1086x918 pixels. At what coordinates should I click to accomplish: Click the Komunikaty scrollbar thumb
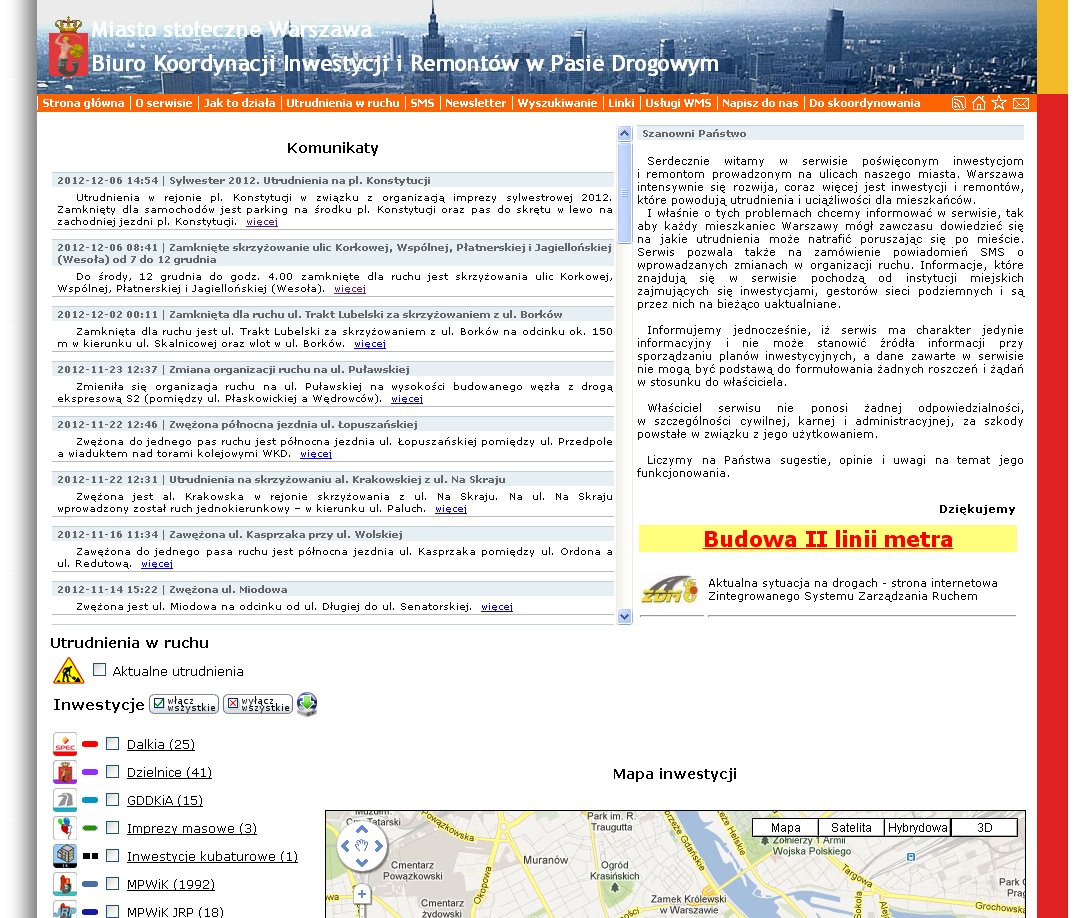click(625, 193)
